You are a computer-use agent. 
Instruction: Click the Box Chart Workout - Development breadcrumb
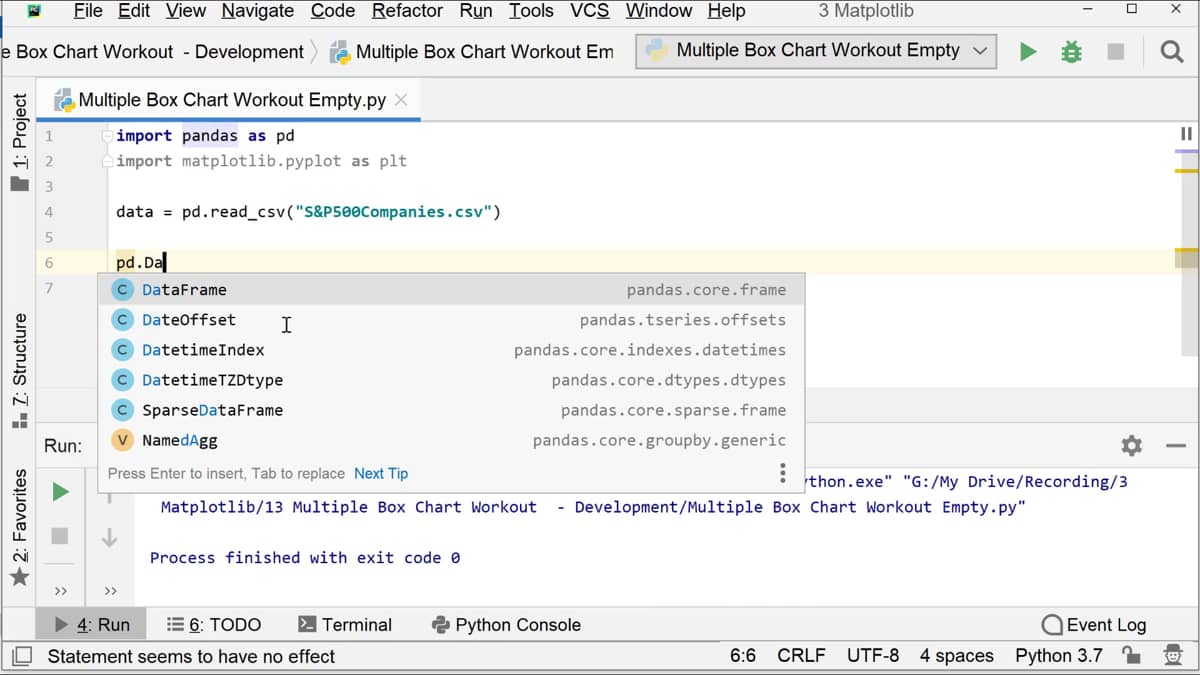[x=153, y=52]
